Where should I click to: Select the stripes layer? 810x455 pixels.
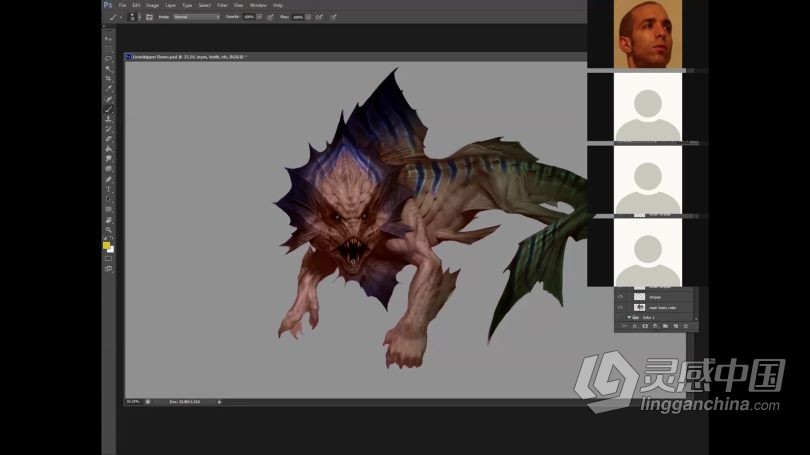(x=655, y=297)
